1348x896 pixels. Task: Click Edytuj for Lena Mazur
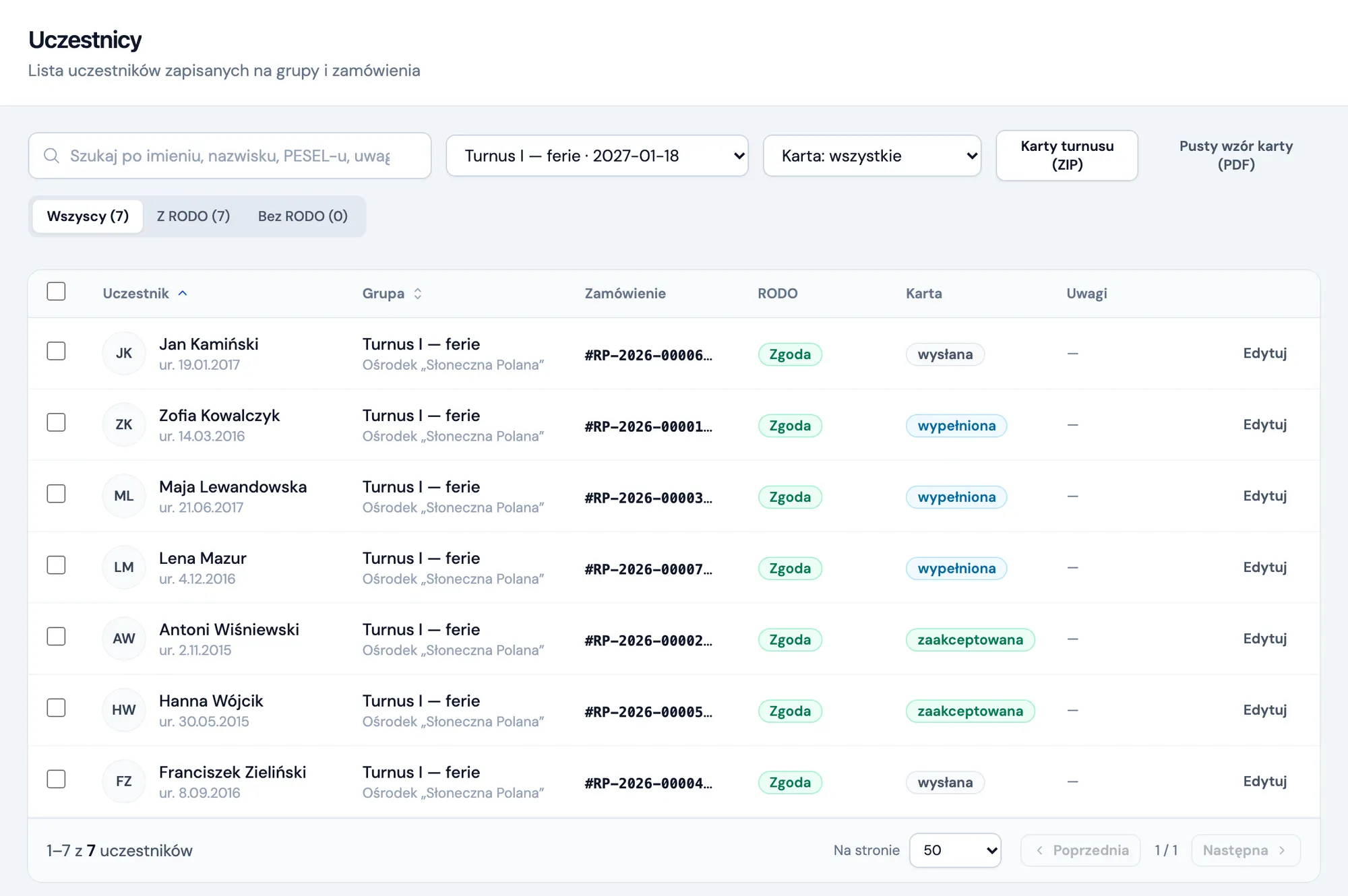pyautogui.click(x=1265, y=567)
